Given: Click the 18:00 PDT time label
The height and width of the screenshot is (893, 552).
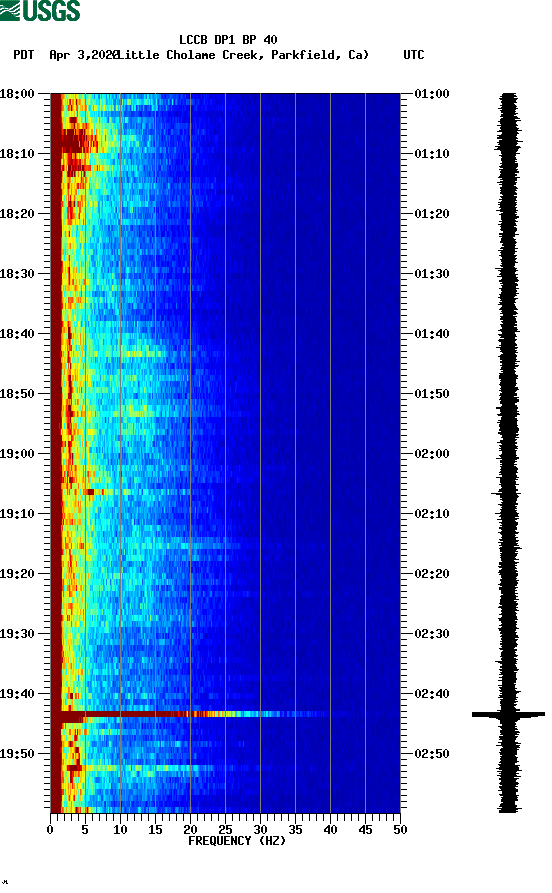Looking at the screenshot, I should [x=17, y=93].
